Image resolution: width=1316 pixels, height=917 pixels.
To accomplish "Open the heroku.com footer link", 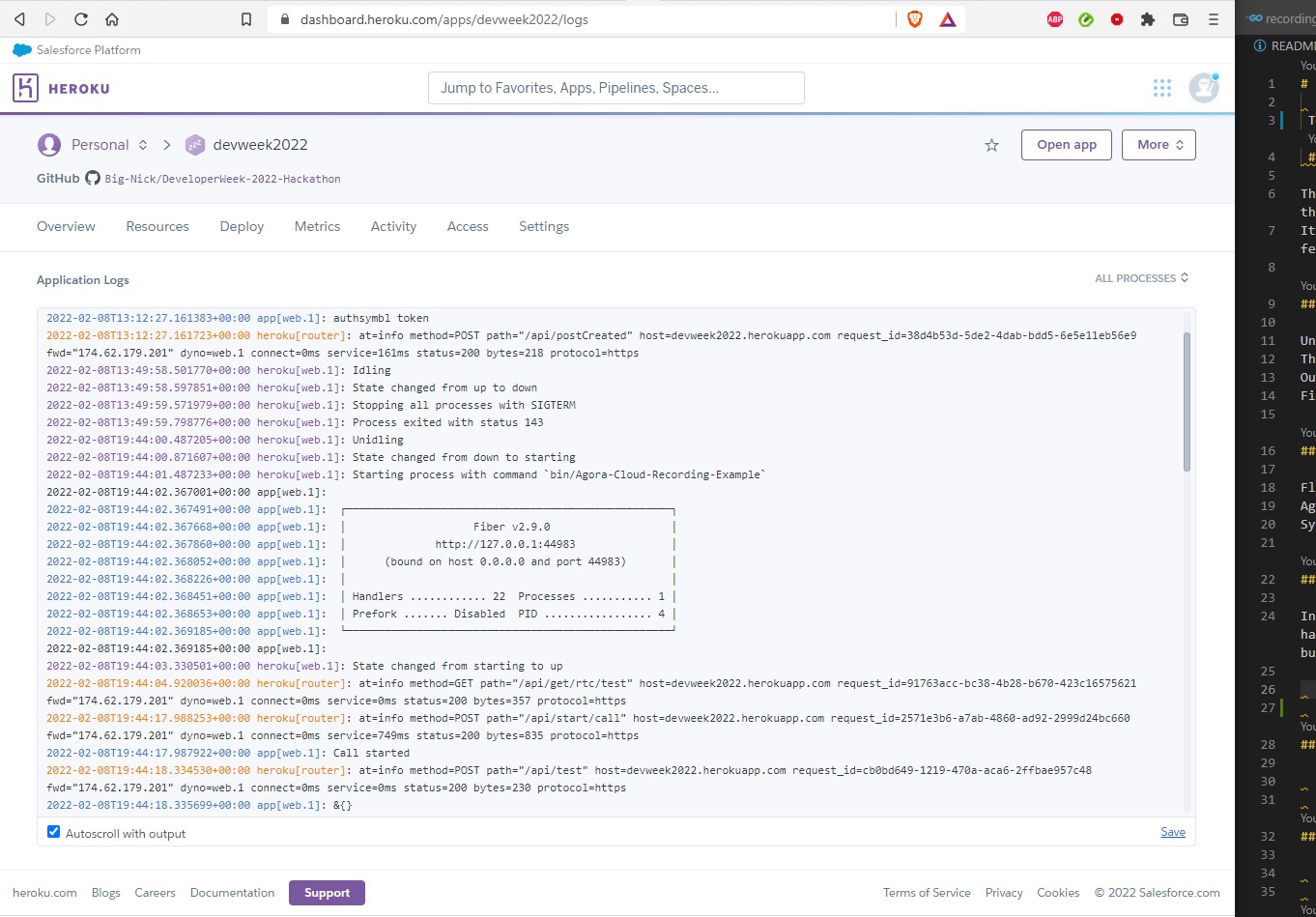I will click(44, 893).
